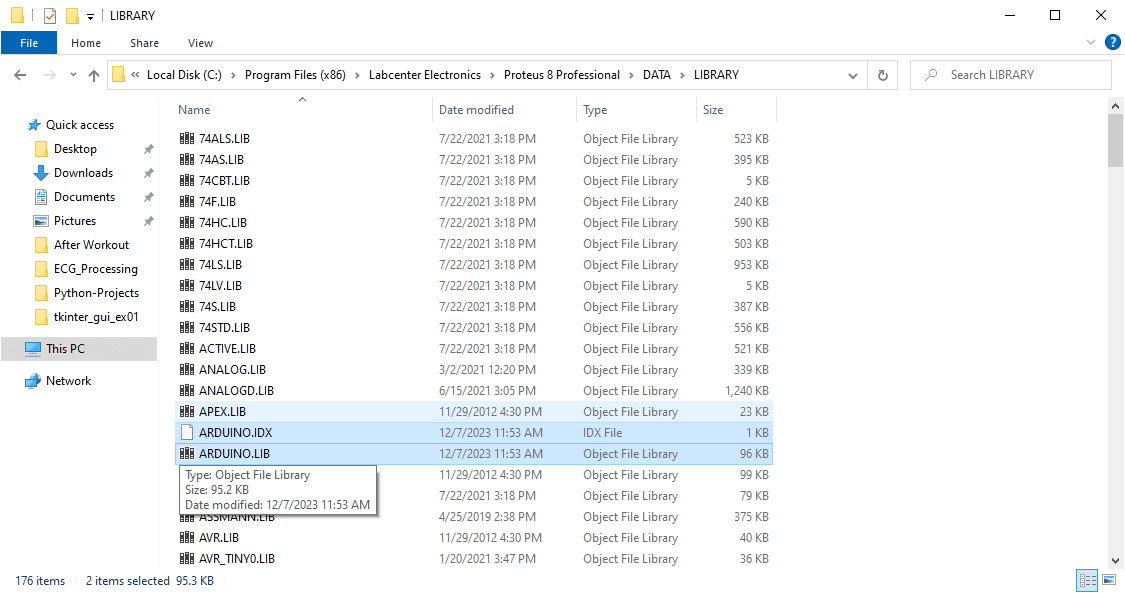The width and height of the screenshot is (1125, 593).
Task: Sort files by the Date modified column
Action: click(x=476, y=110)
